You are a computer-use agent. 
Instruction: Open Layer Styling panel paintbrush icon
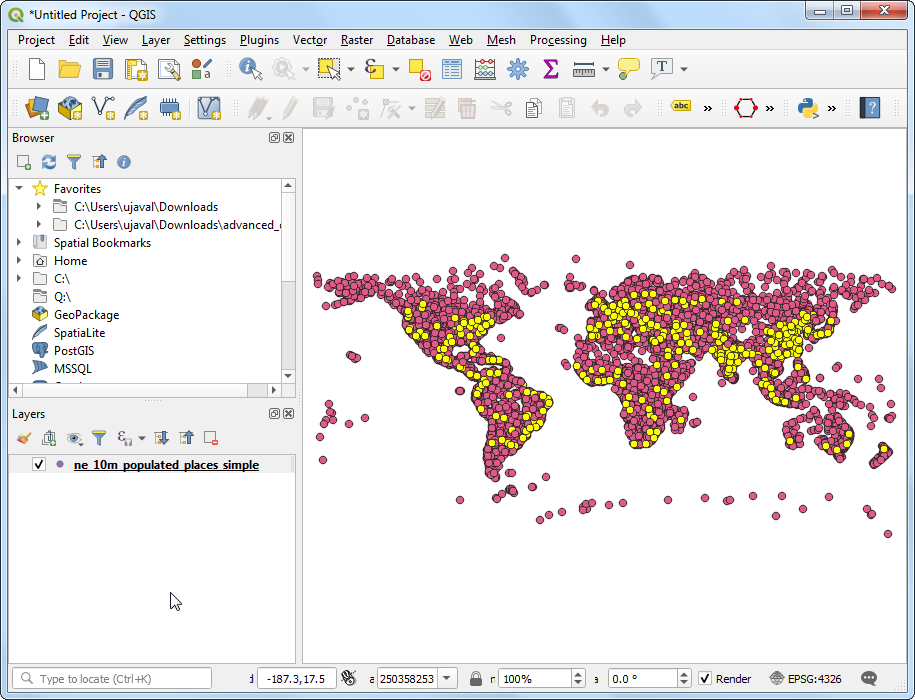(25, 438)
